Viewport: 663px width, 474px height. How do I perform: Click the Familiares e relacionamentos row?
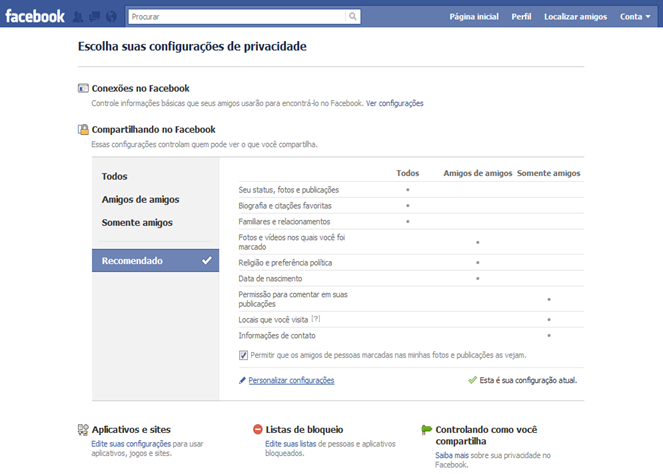(411, 222)
